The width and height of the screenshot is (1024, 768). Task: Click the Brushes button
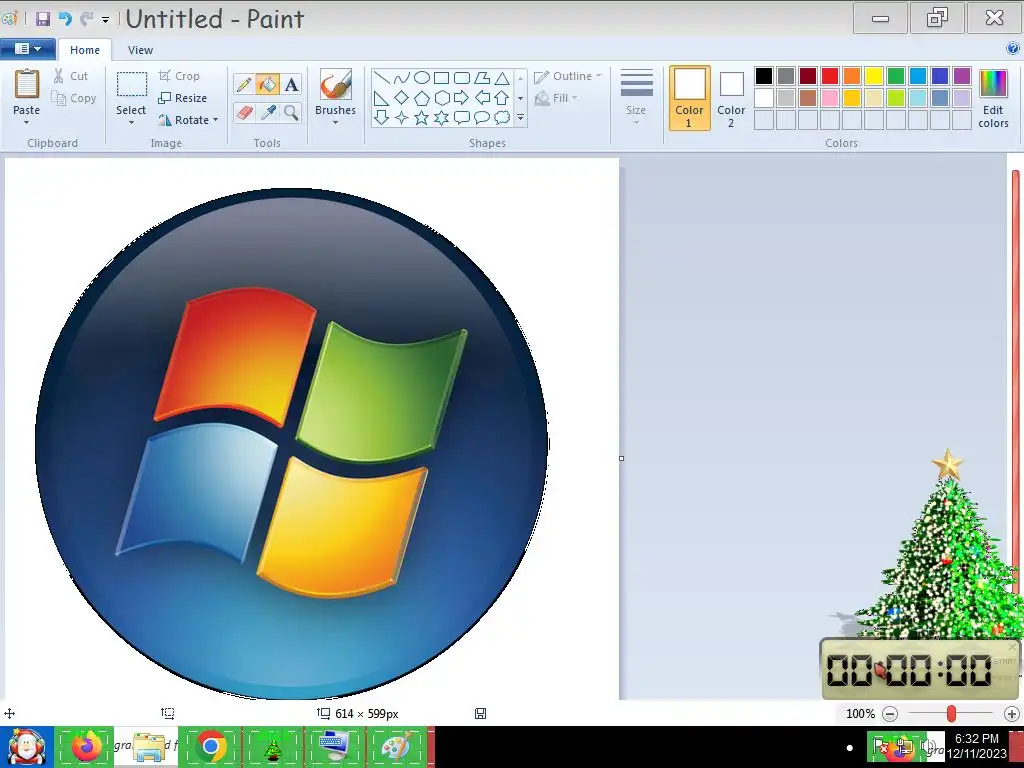coord(335,92)
